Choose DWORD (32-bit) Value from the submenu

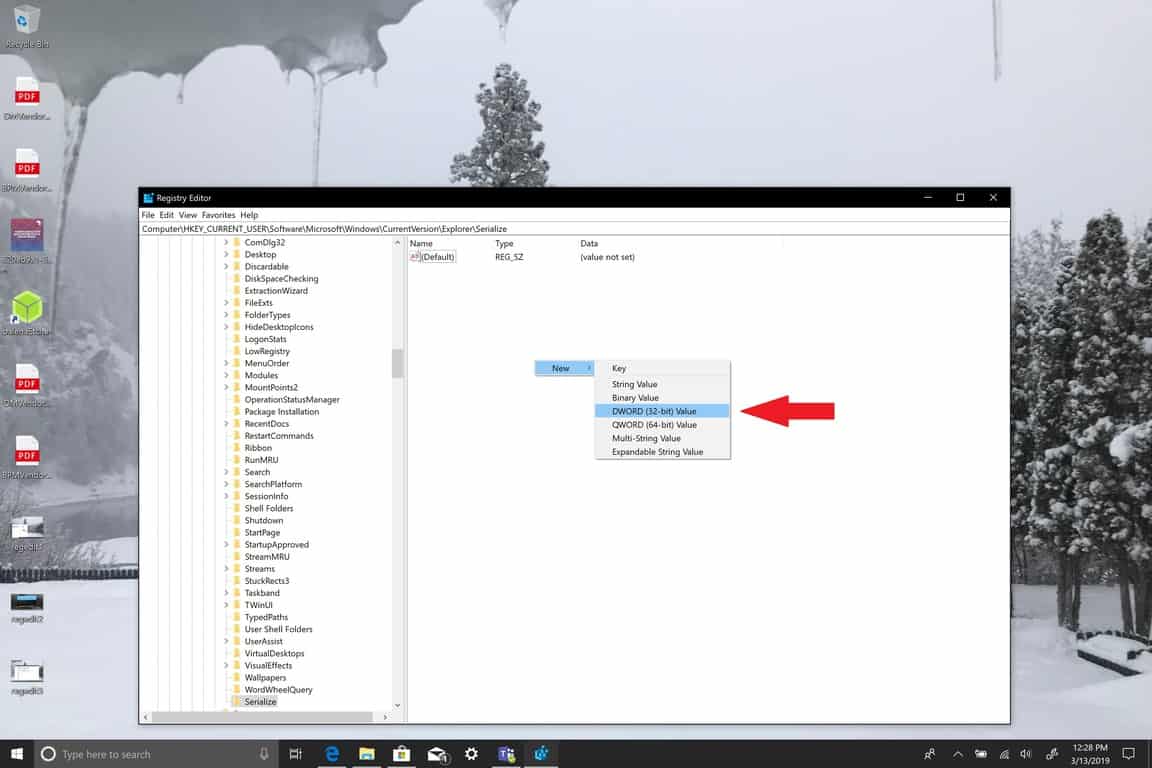coord(654,411)
